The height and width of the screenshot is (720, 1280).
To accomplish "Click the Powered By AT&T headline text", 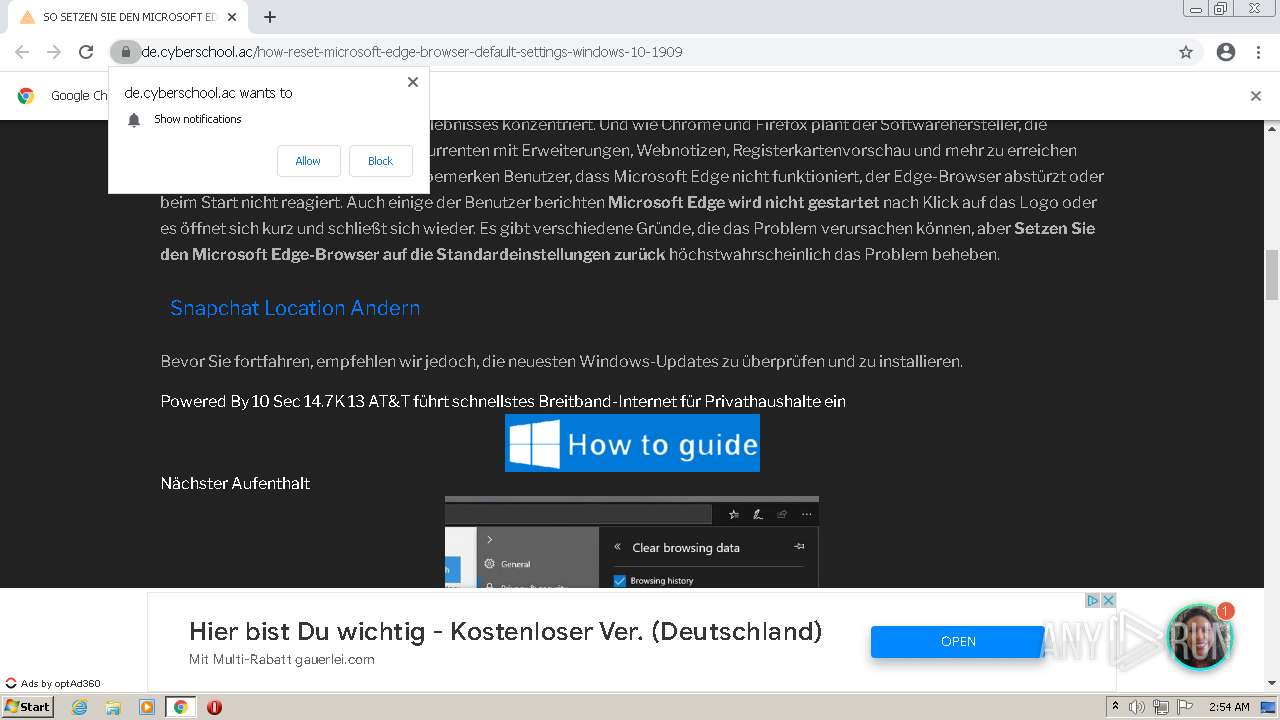I will (503, 401).
